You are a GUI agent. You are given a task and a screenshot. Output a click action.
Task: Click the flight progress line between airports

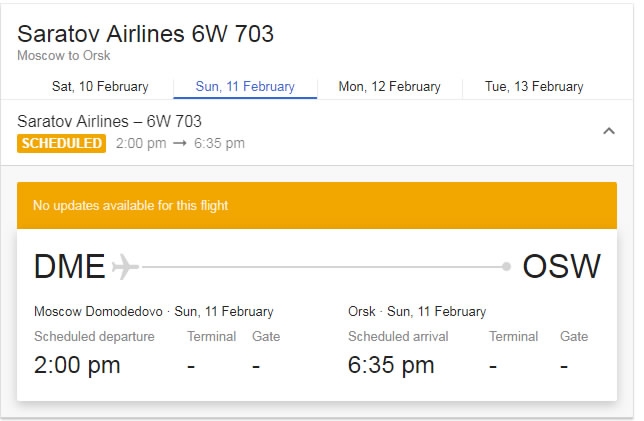(x=320, y=267)
